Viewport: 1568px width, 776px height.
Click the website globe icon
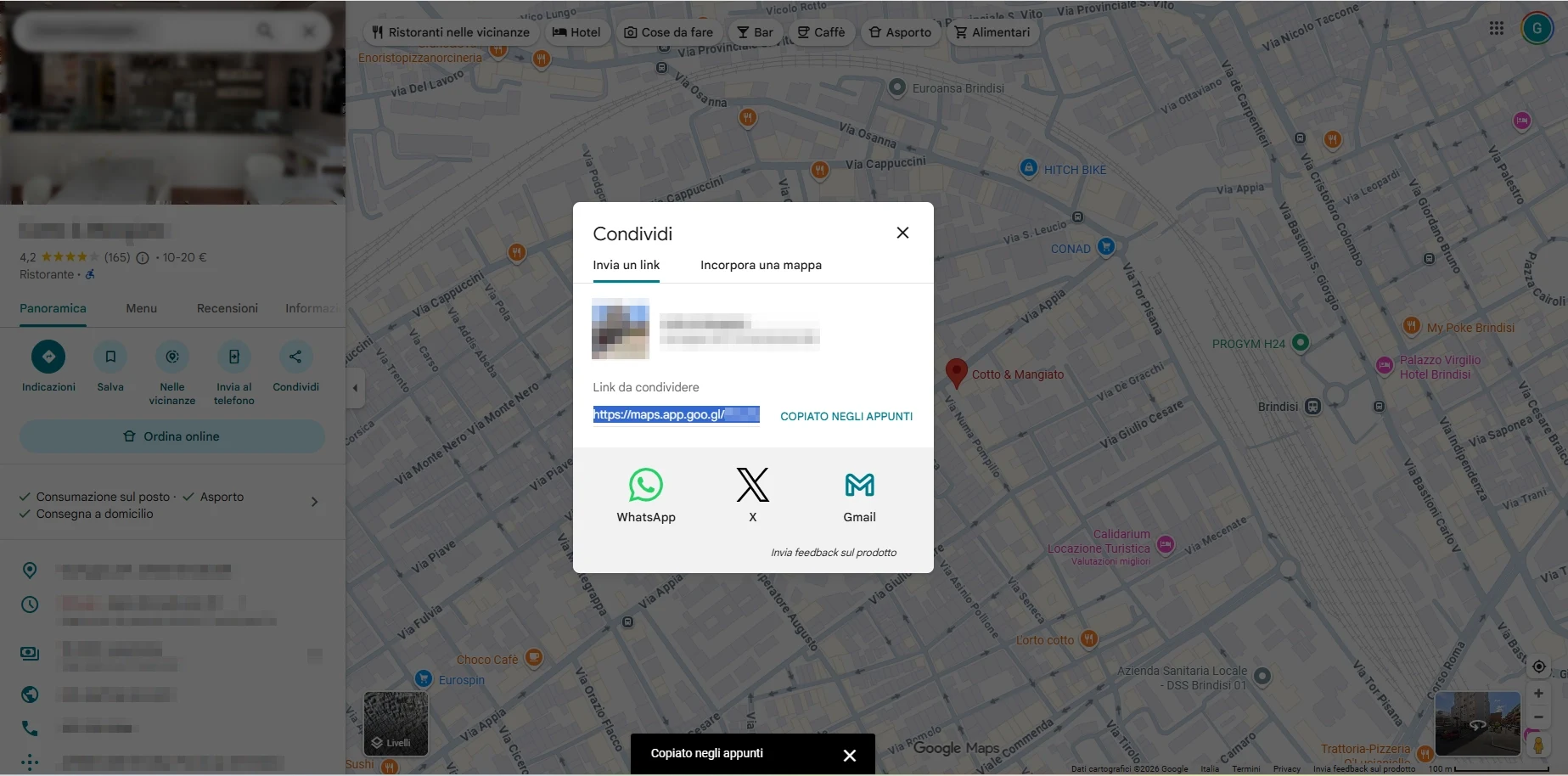(x=30, y=694)
